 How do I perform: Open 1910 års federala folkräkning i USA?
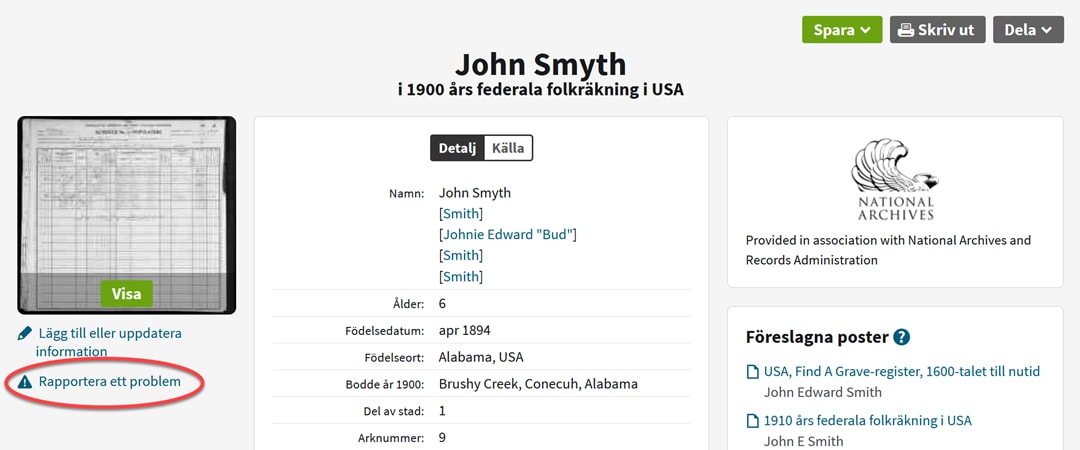click(x=868, y=420)
